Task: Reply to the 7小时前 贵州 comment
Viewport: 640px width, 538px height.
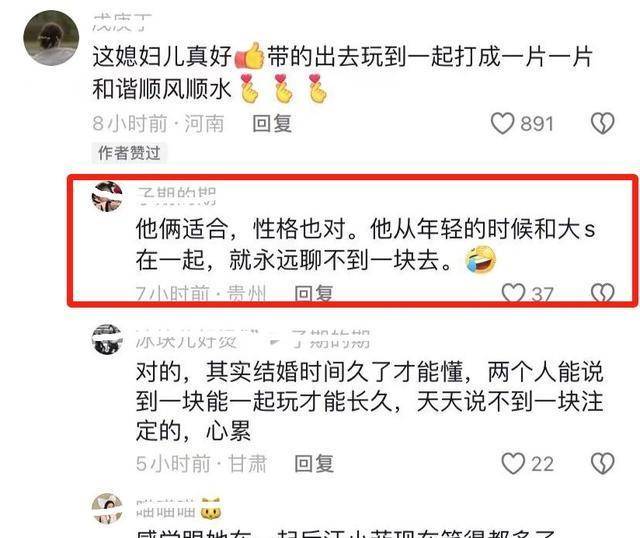Action: (313, 293)
